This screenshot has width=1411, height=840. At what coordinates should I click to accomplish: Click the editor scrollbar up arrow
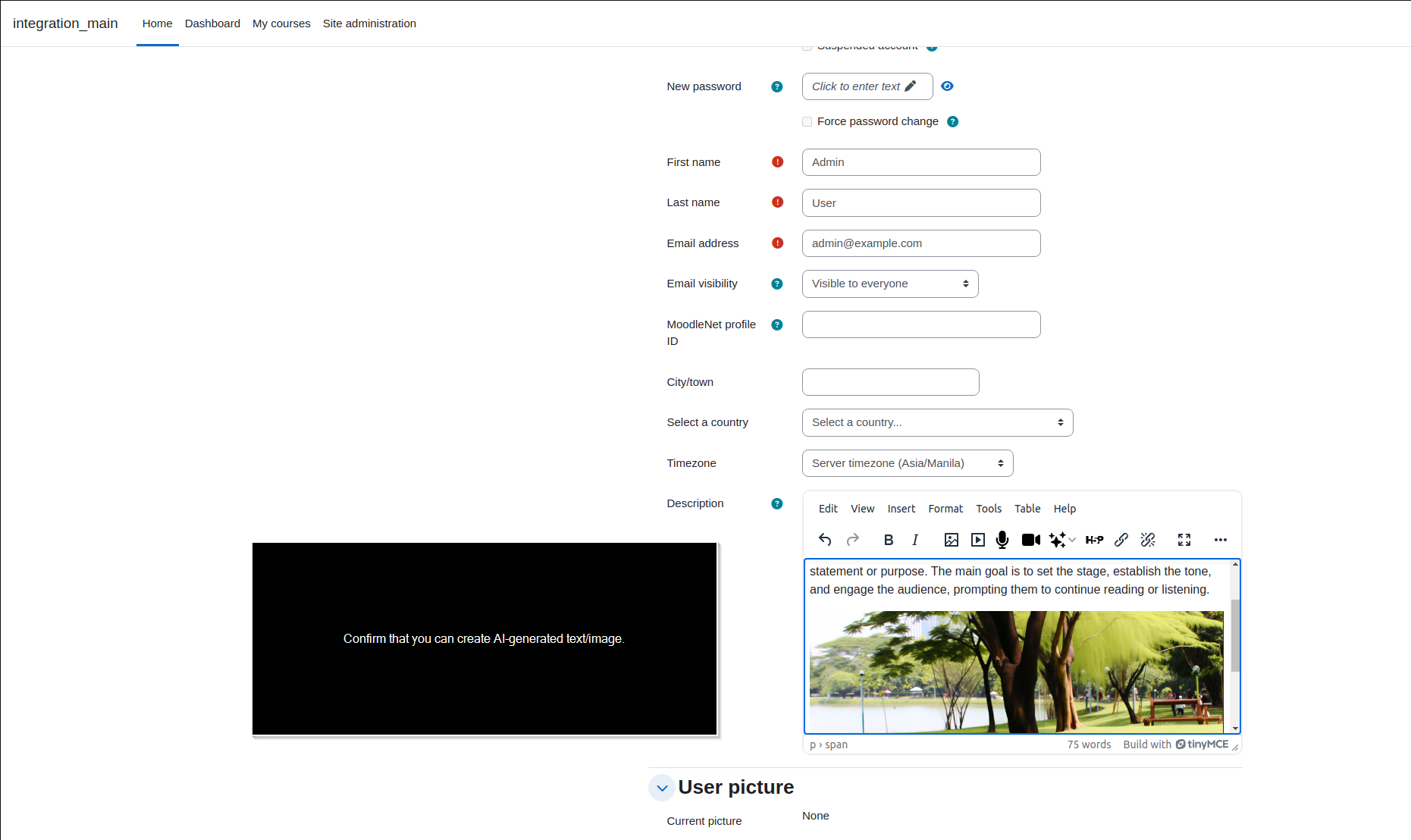point(1235,564)
